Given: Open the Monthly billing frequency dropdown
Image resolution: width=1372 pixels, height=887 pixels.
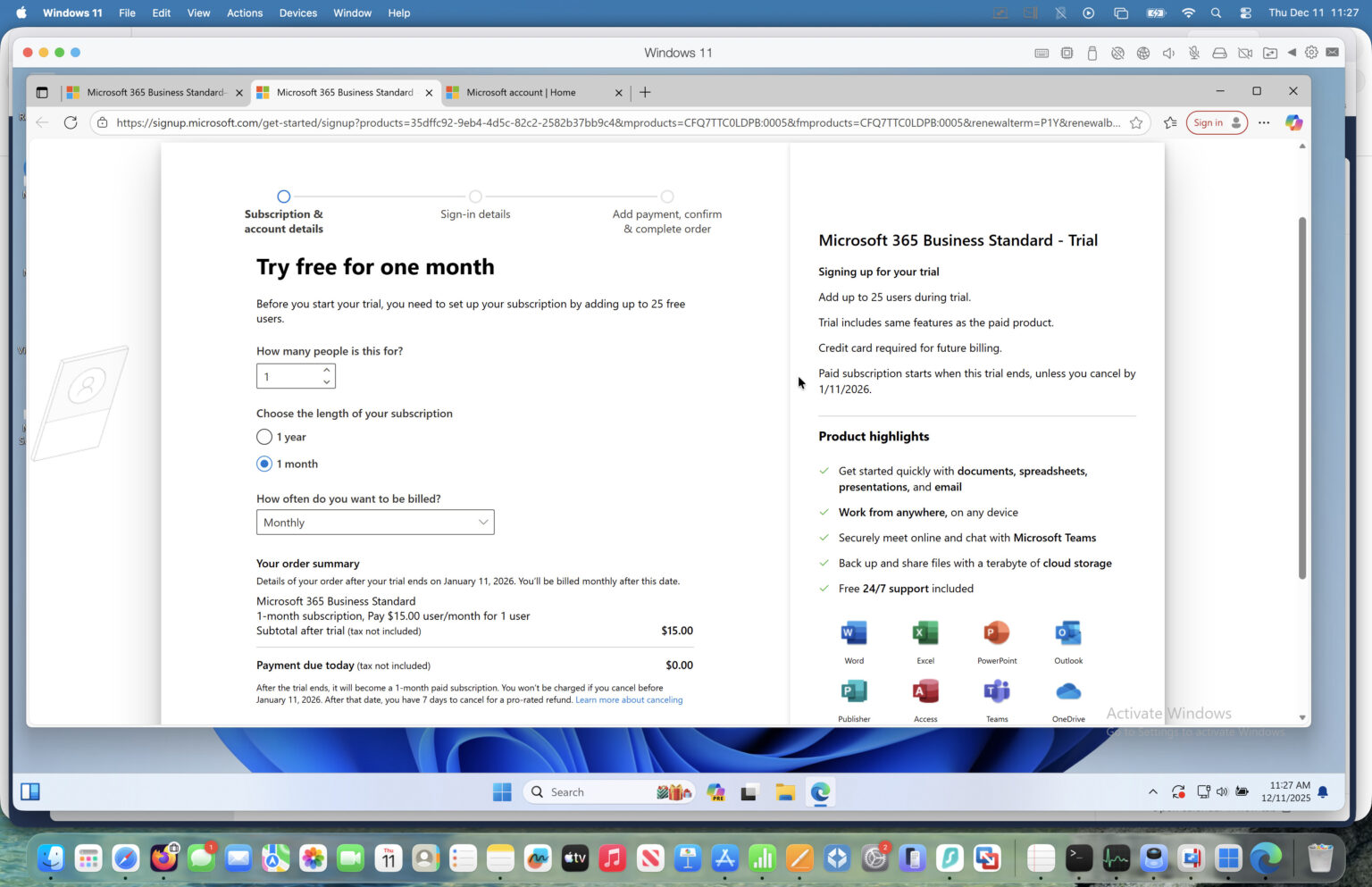Looking at the screenshot, I should coord(374,522).
